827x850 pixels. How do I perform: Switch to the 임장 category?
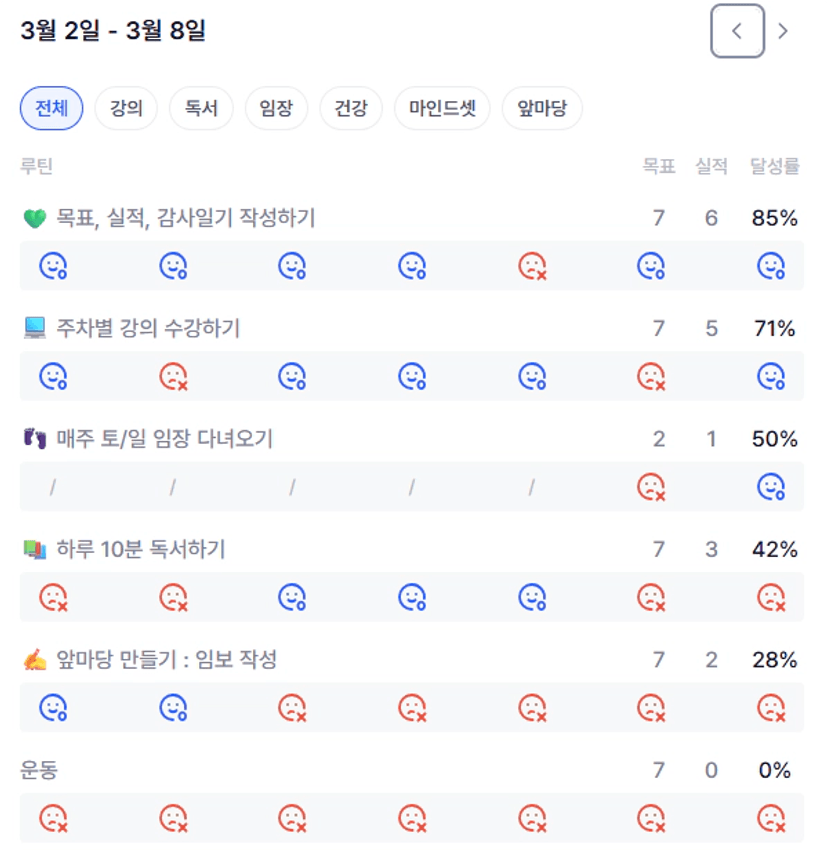point(276,109)
